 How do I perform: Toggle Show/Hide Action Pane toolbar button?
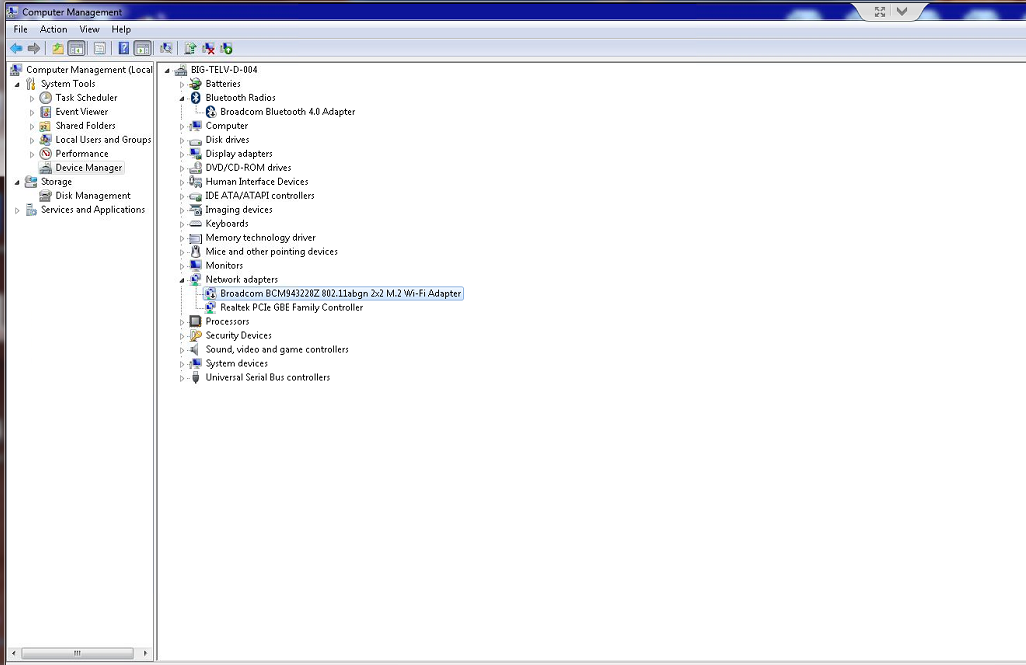point(142,48)
